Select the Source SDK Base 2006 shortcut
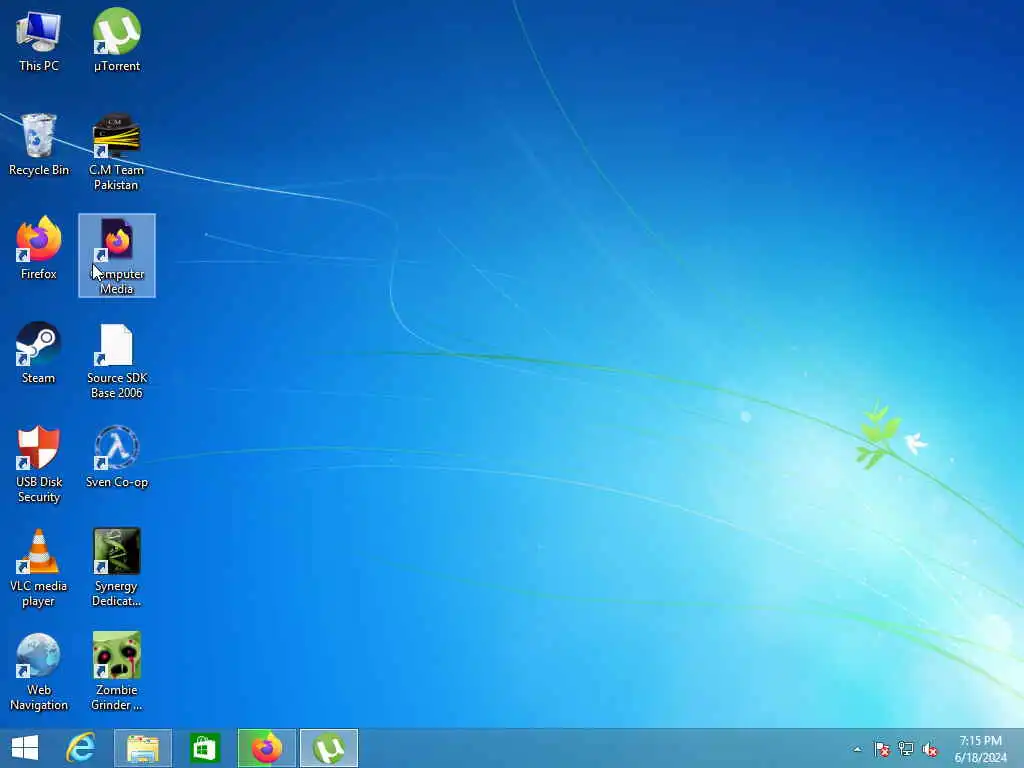This screenshot has height=768, width=1024. coord(117,360)
